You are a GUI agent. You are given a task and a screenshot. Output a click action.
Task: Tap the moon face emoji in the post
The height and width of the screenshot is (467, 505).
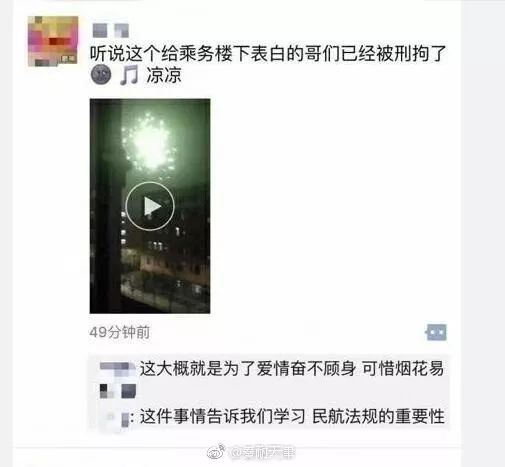[101, 75]
